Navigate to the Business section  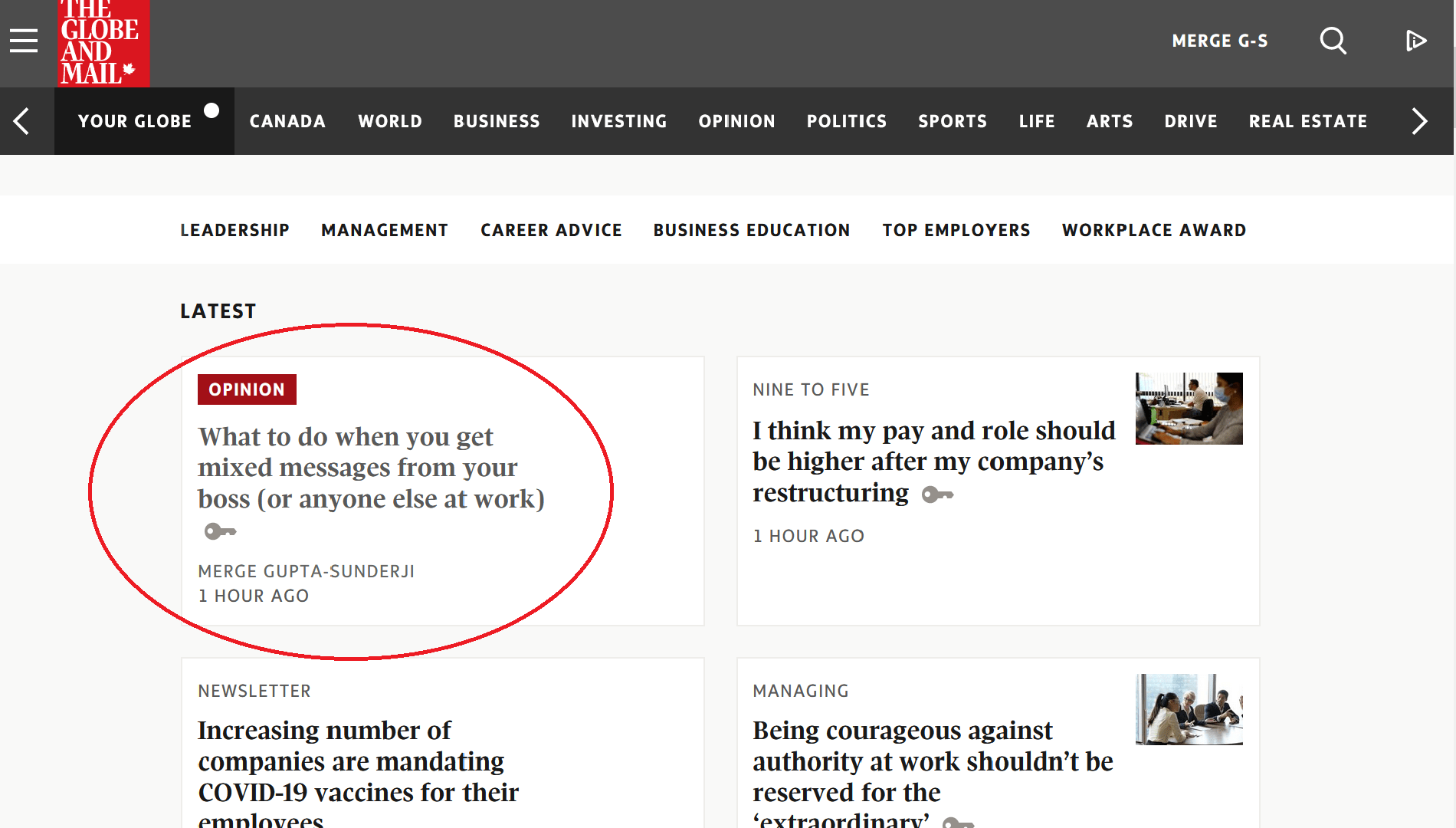coord(497,121)
